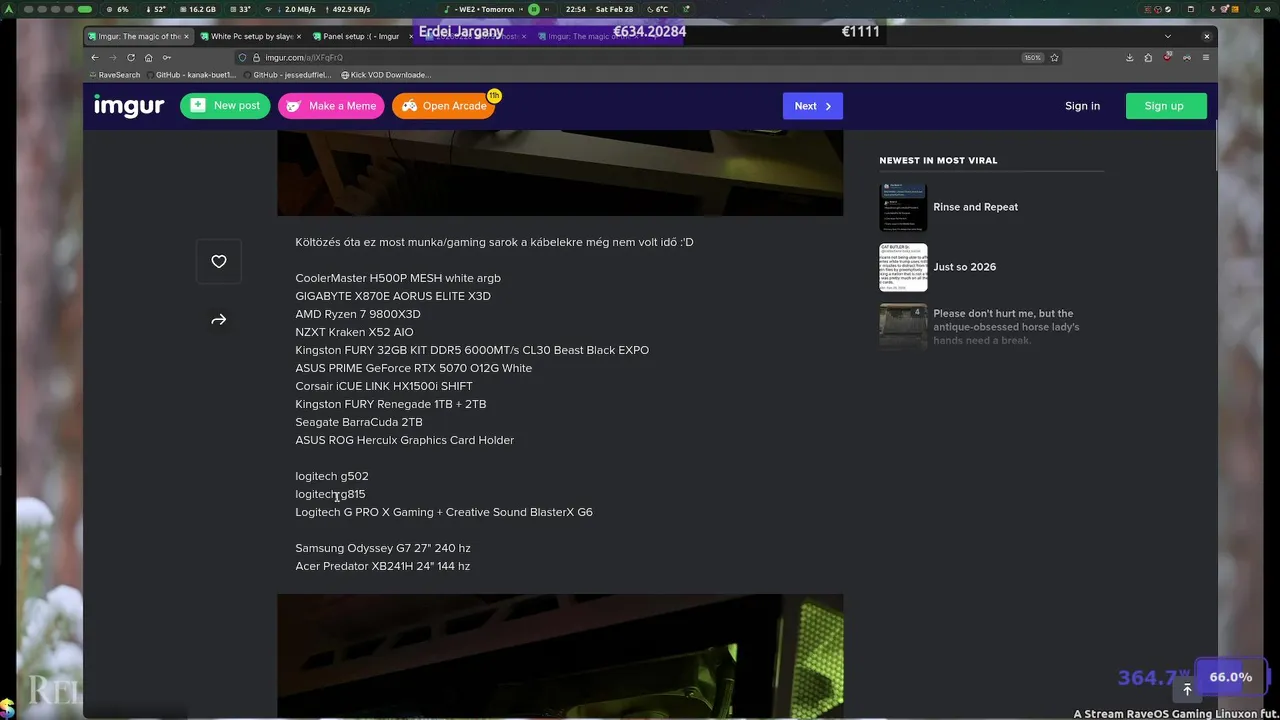Click the padlock site info icon
This screenshot has width=1280, height=720.
[256, 58]
